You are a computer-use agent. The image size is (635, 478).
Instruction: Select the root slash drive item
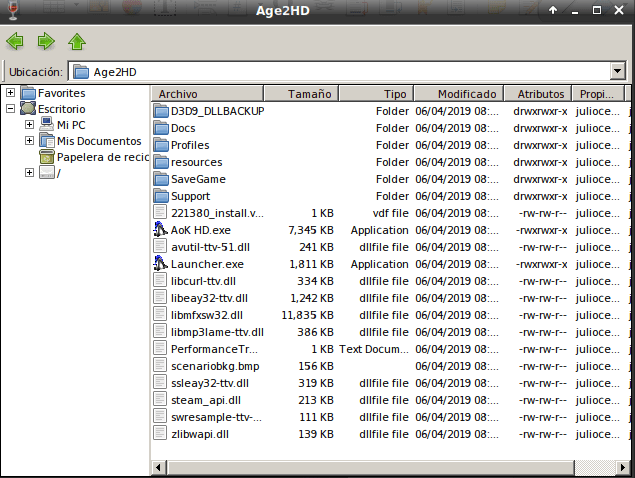coord(59,173)
